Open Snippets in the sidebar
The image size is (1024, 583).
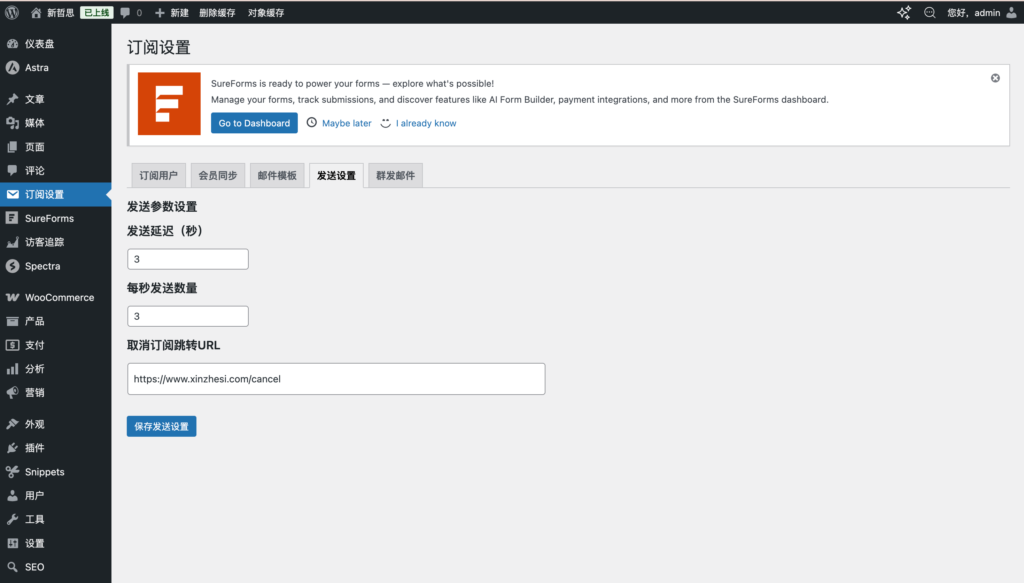click(44, 472)
